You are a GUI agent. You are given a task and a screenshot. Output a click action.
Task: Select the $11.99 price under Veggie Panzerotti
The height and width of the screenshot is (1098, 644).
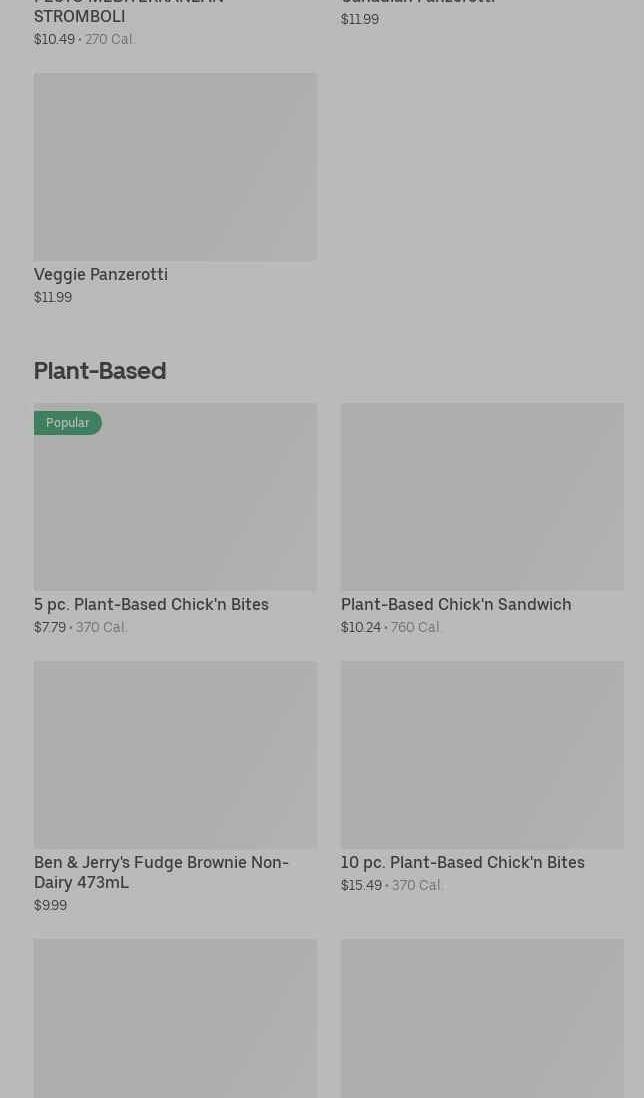click(53, 297)
